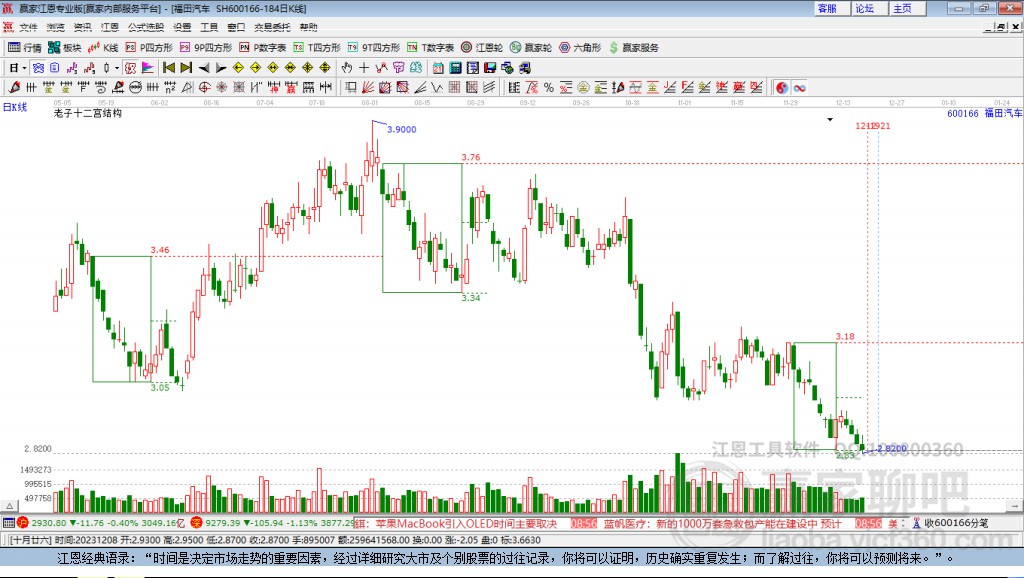Toggle the red-blue yin-yang icon
This screenshot has width=1024, height=578.
coord(782,88)
